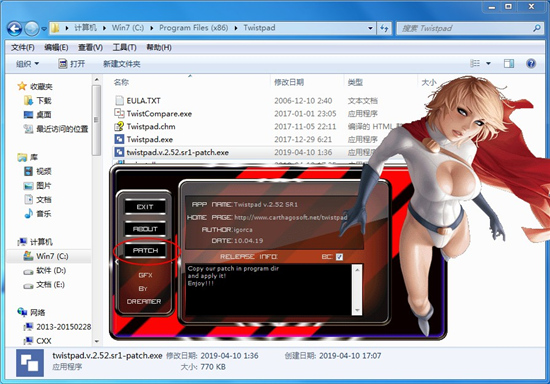This screenshot has width=550, height=384.
Task: Sort by 名称 column header
Action: click(121, 82)
